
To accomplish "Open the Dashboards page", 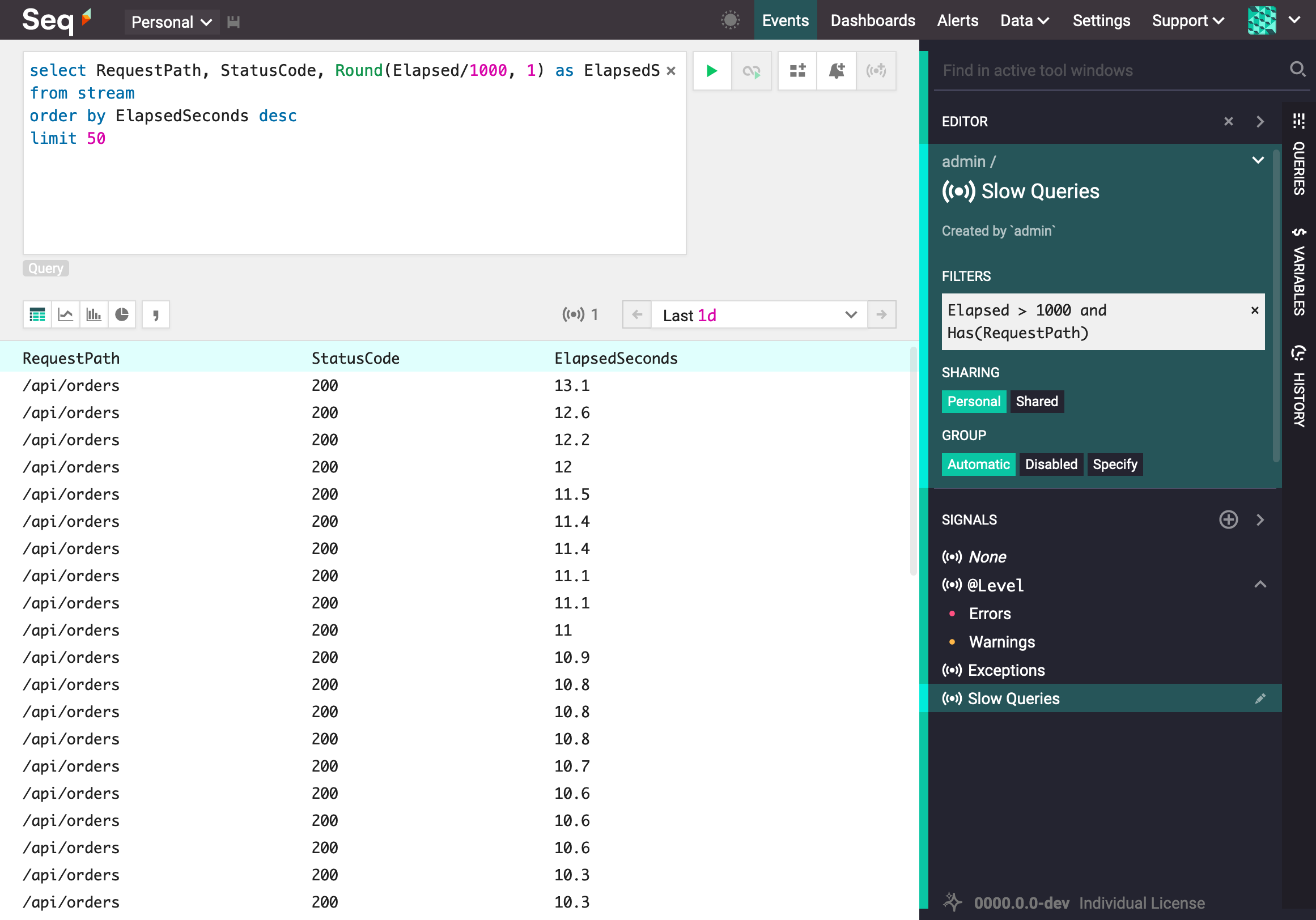I will pos(872,20).
